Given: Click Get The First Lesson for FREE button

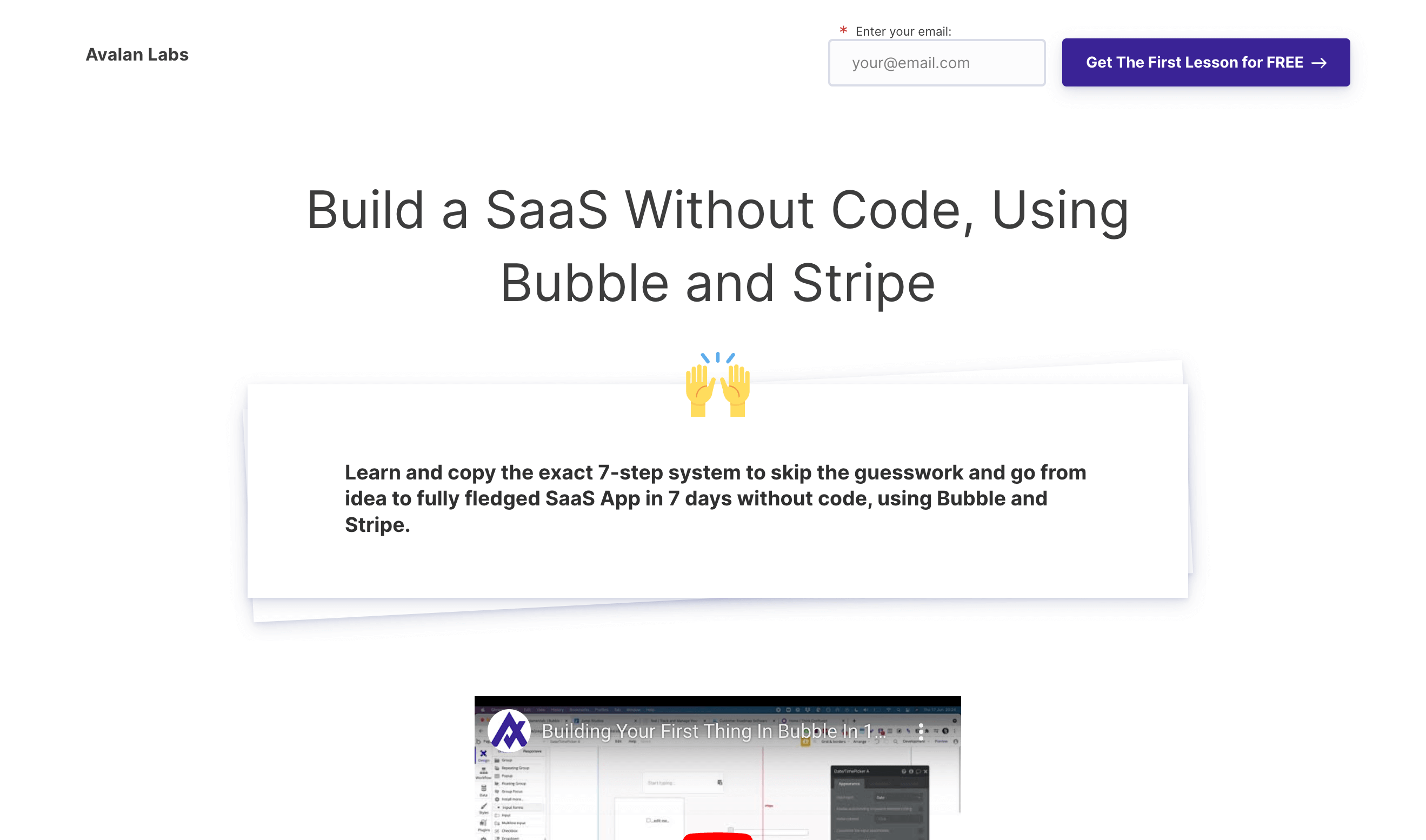Looking at the screenshot, I should click(1206, 62).
